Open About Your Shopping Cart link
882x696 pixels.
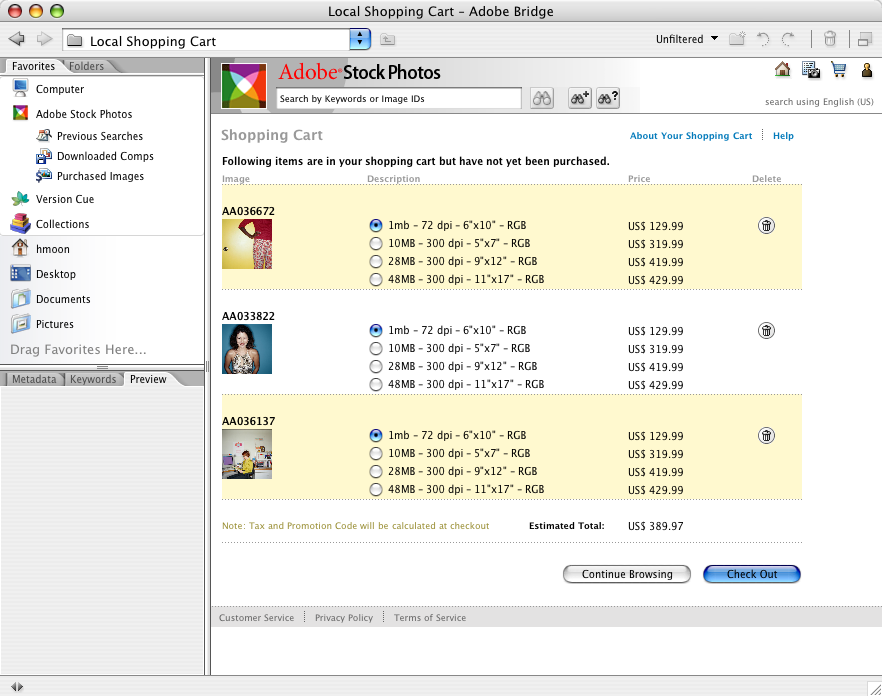click(x=691, y=136)
